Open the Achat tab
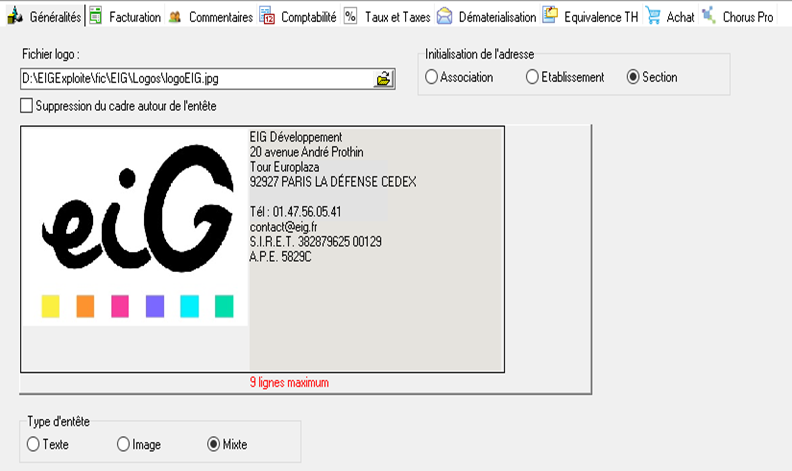 click(670, 17)
